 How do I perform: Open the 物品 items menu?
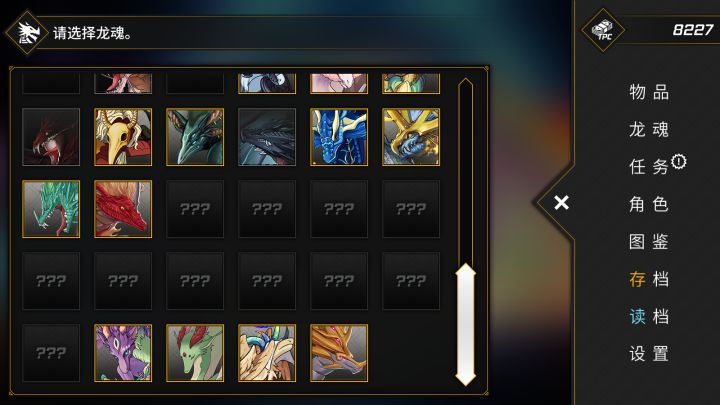click(x=649, y=92)
